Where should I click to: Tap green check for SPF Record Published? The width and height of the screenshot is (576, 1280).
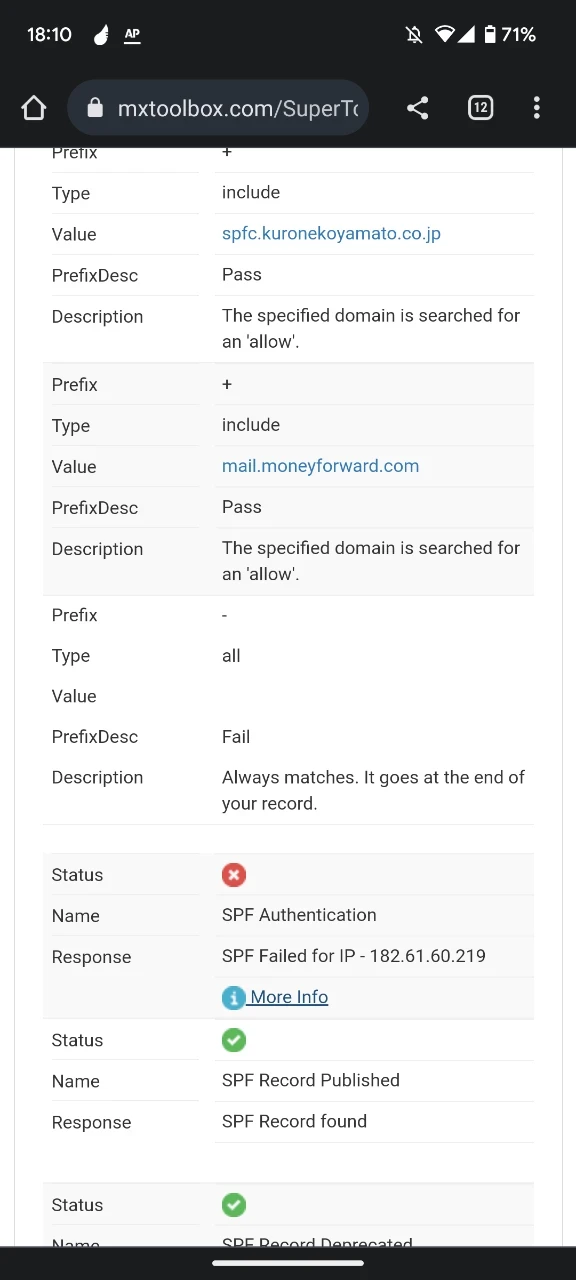233,1040
